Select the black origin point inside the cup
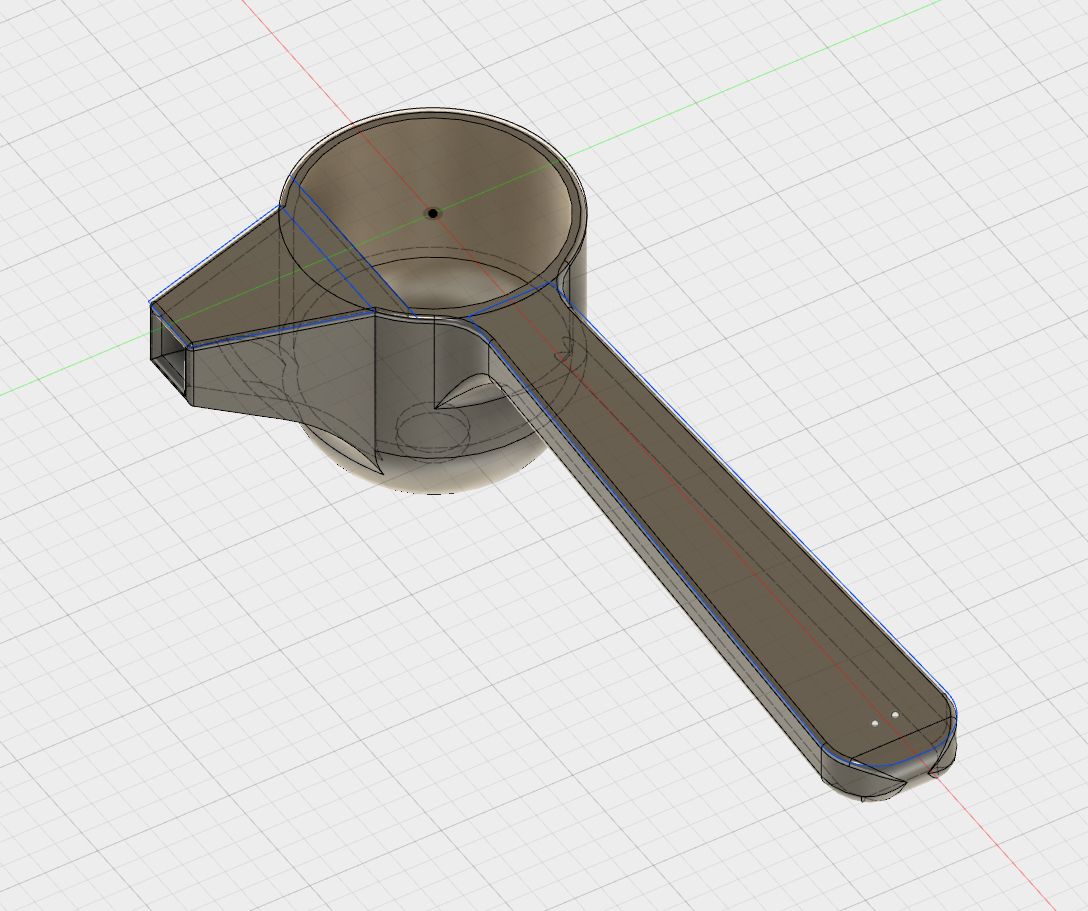This screenshot has width=1088, height=911. click(x=433, y=213)
